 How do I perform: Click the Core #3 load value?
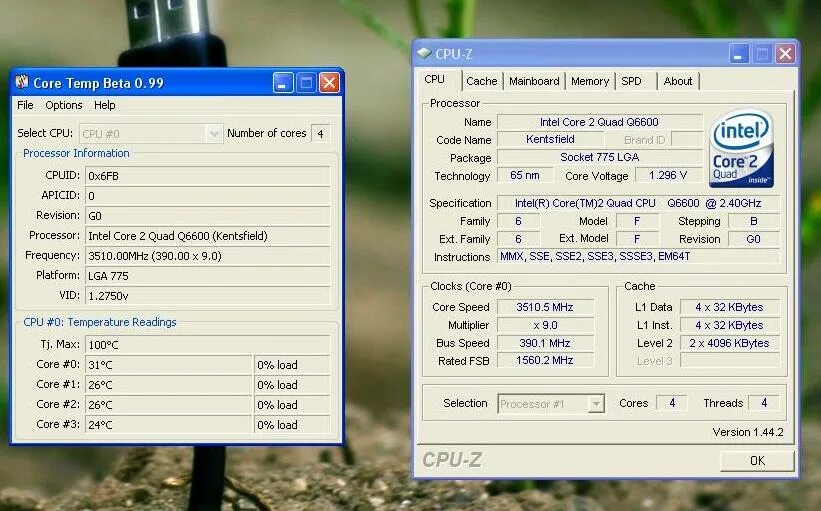click(292, 425)
